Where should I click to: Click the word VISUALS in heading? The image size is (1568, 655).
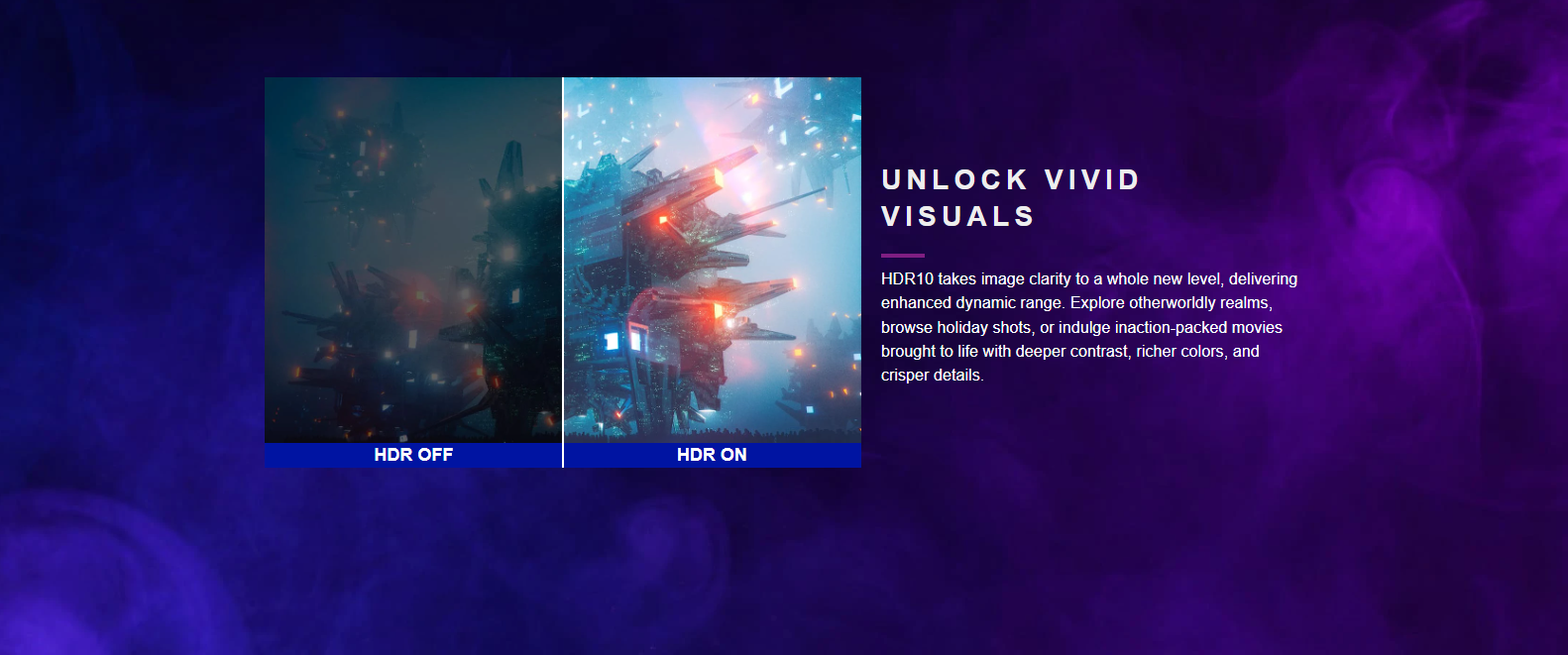coord(958,216)
